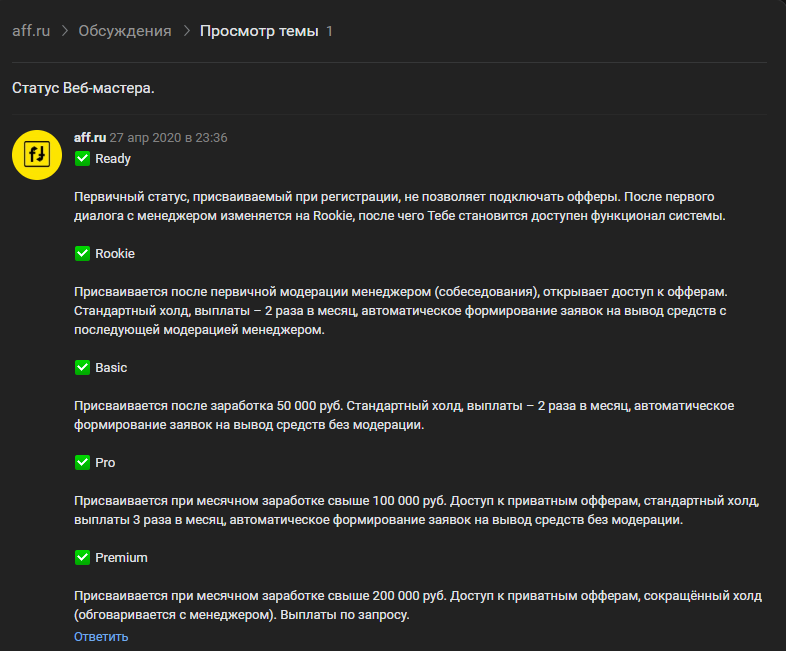Click the aff.ru breadcrumb link
786x651 pixels.
click(x=31, y=31)
